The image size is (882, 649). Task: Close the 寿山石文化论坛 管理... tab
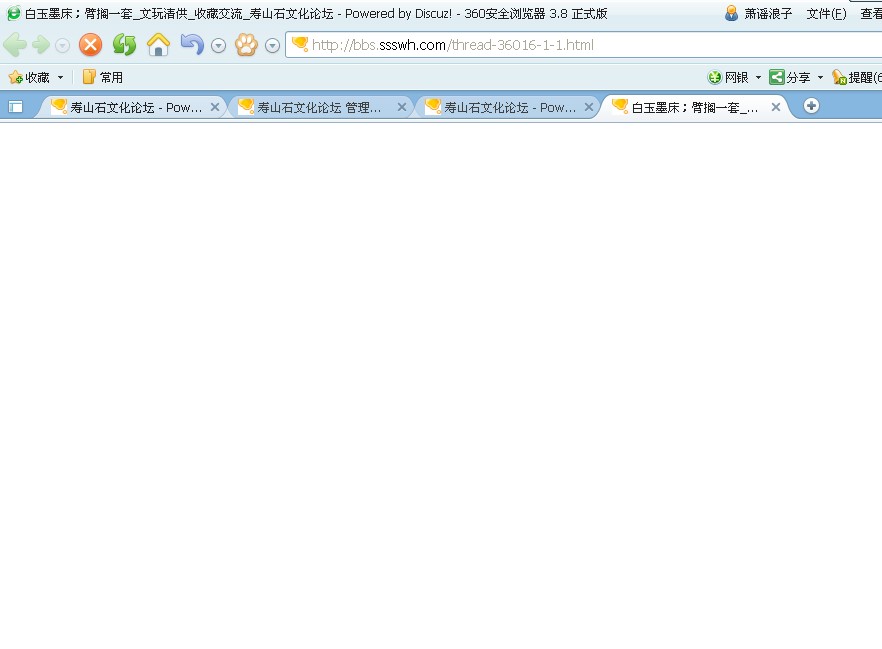point(402,107)
